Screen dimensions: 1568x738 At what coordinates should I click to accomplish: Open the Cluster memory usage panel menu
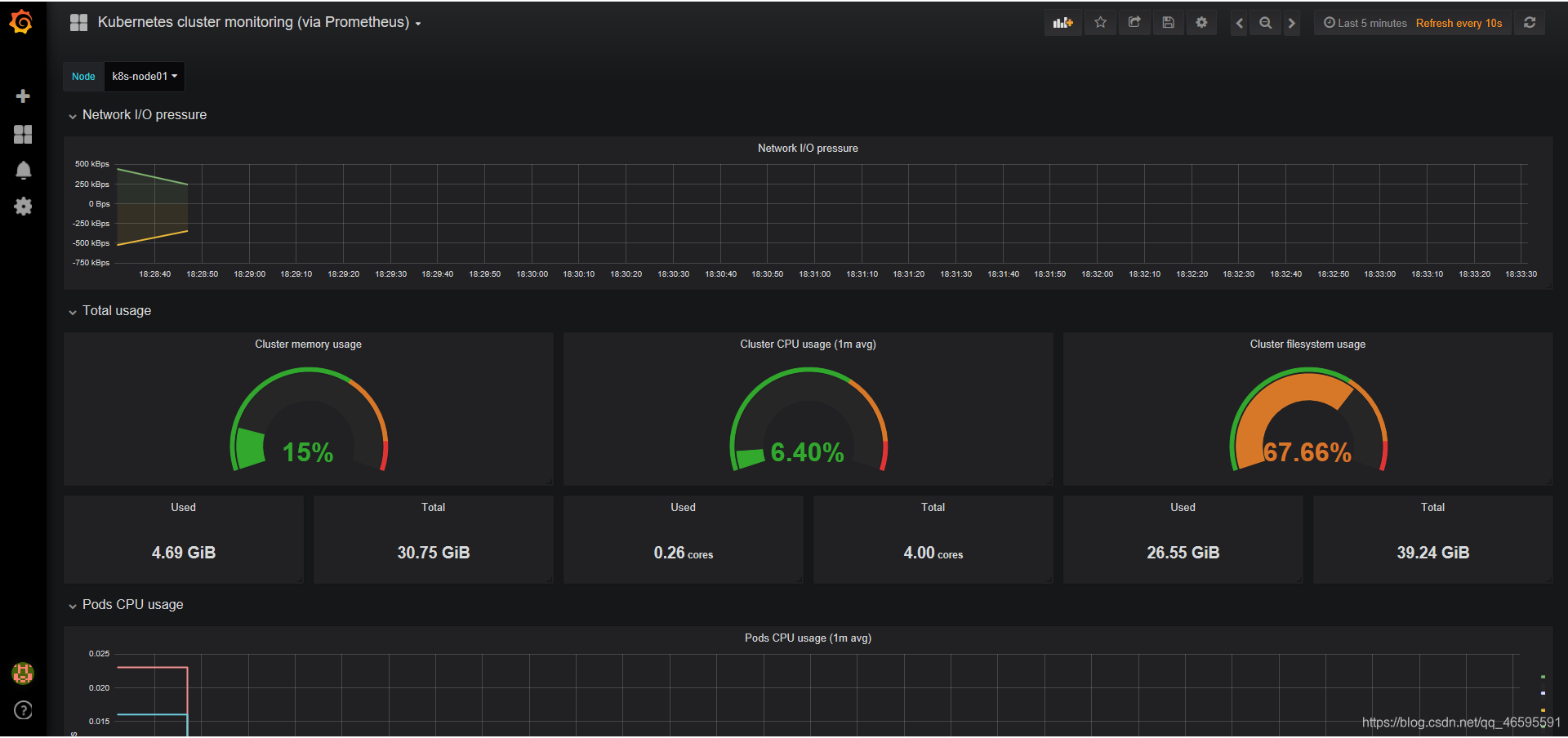pyautogui.click(x=308, y=345)
